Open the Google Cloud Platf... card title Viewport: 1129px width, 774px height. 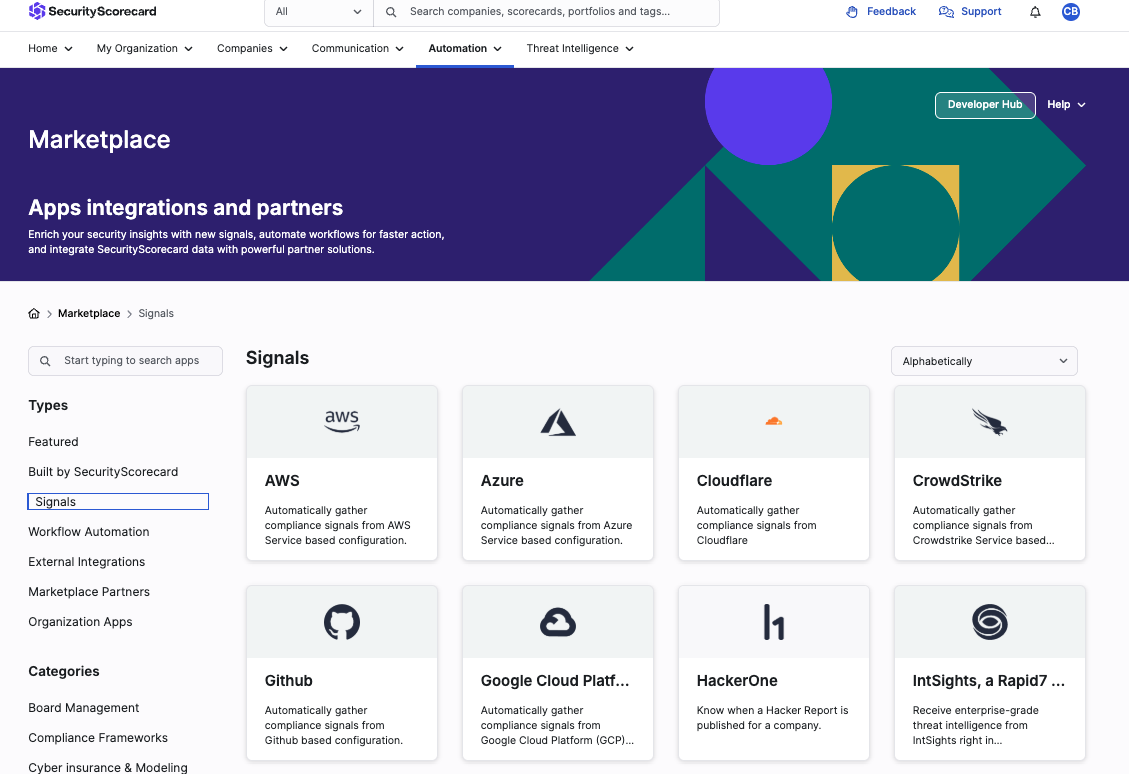(554, 680)
